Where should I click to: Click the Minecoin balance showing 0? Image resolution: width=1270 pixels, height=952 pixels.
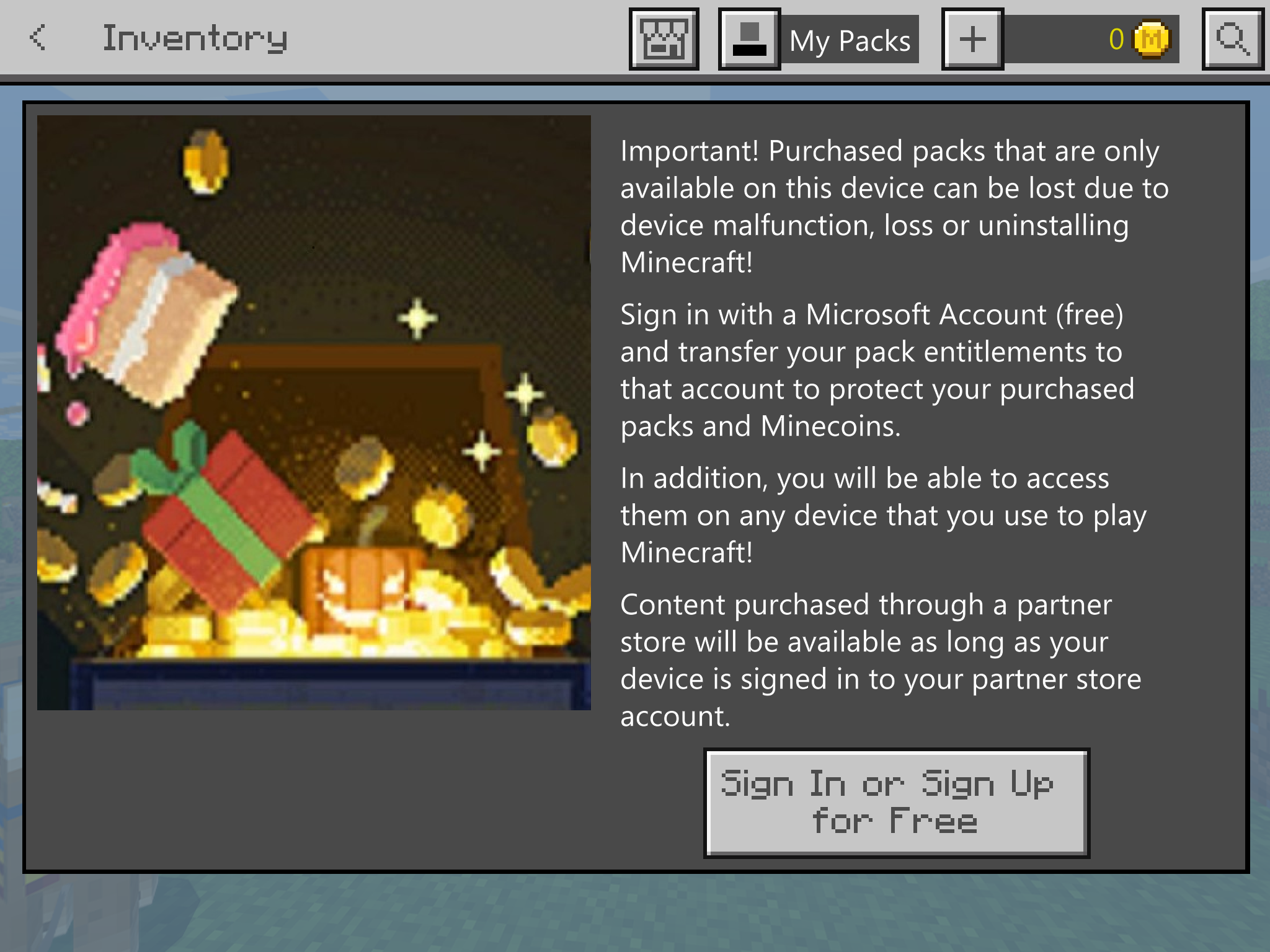[1116, 40]
